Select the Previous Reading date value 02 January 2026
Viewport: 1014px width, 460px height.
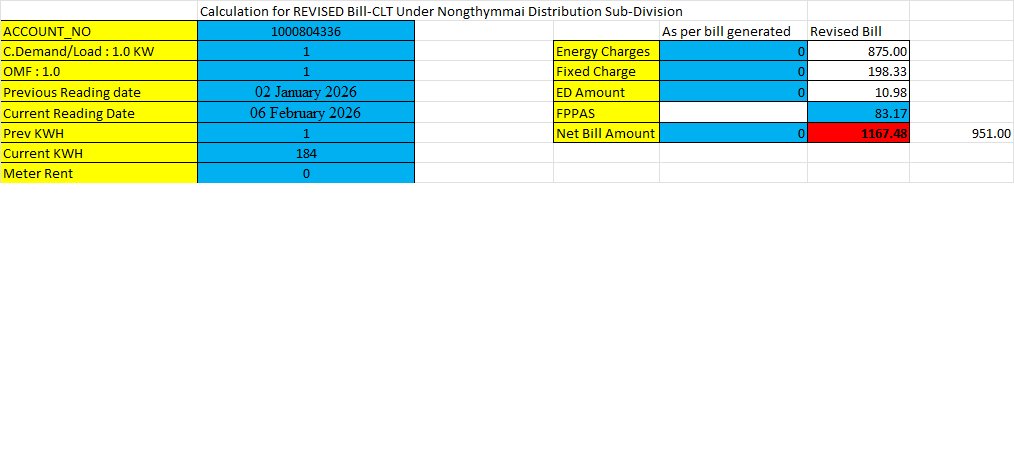pyautogui.click(x=306, y=92)
